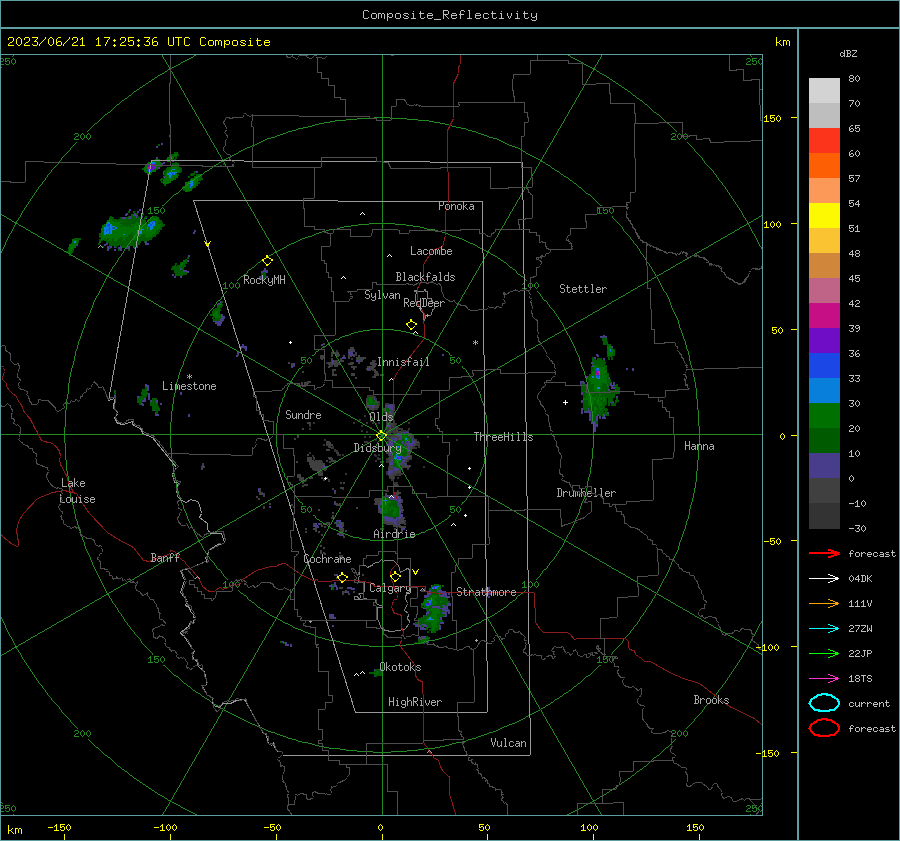Click the Calgary city label

pyautogui.click(x=390, y=588)
